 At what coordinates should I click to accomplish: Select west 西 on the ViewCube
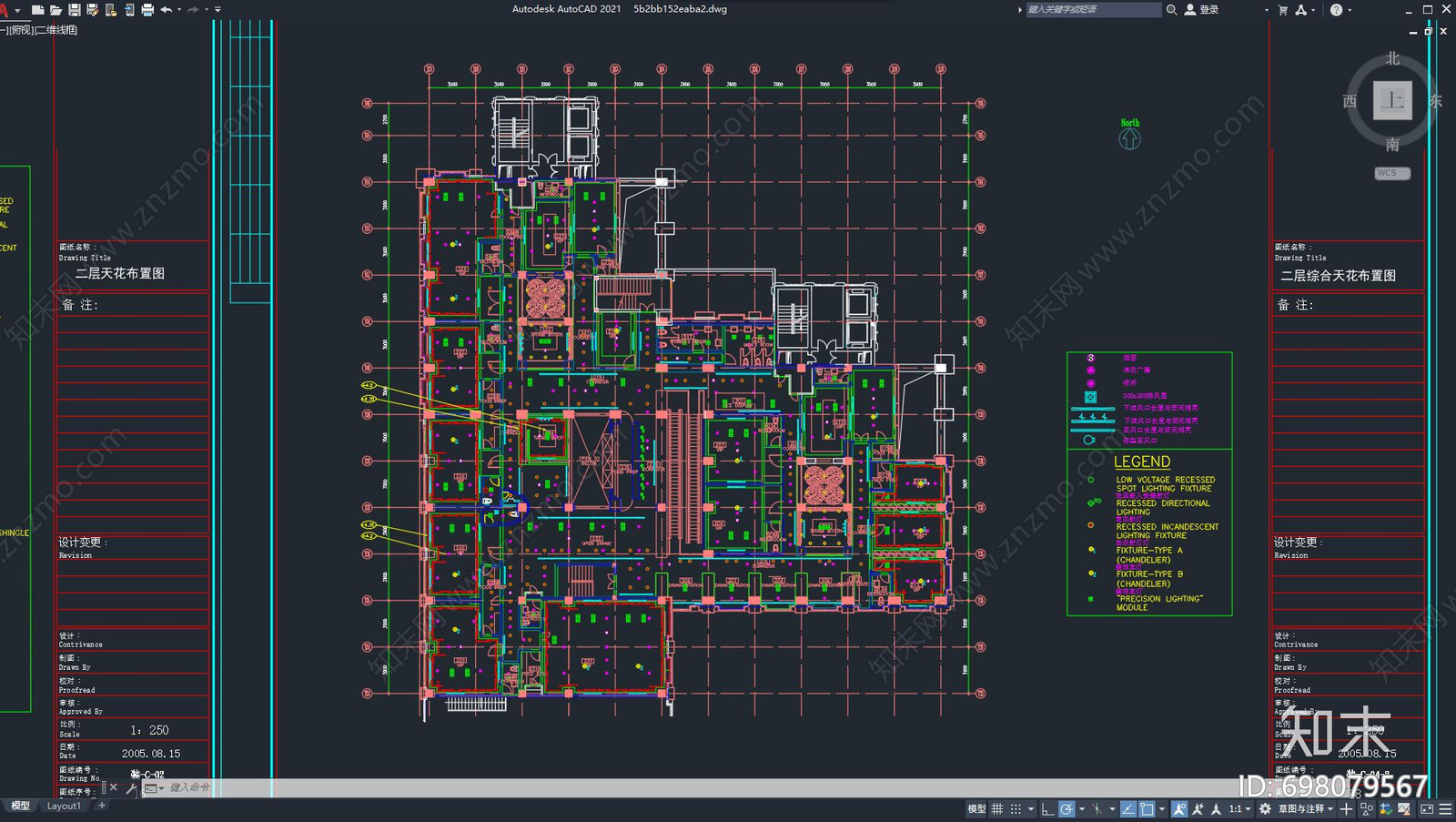(1350, 101)
